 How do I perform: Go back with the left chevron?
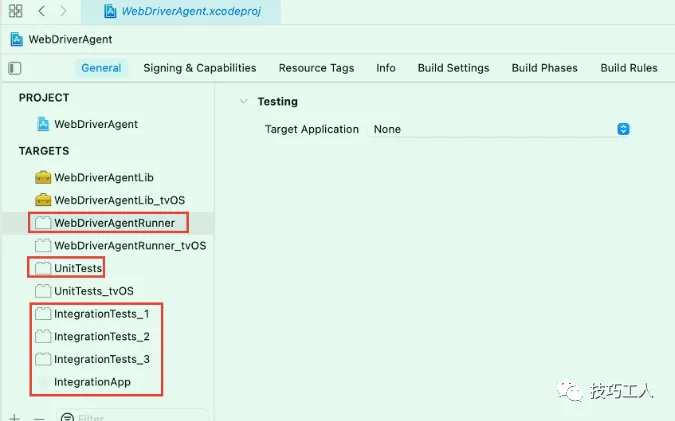41,11
